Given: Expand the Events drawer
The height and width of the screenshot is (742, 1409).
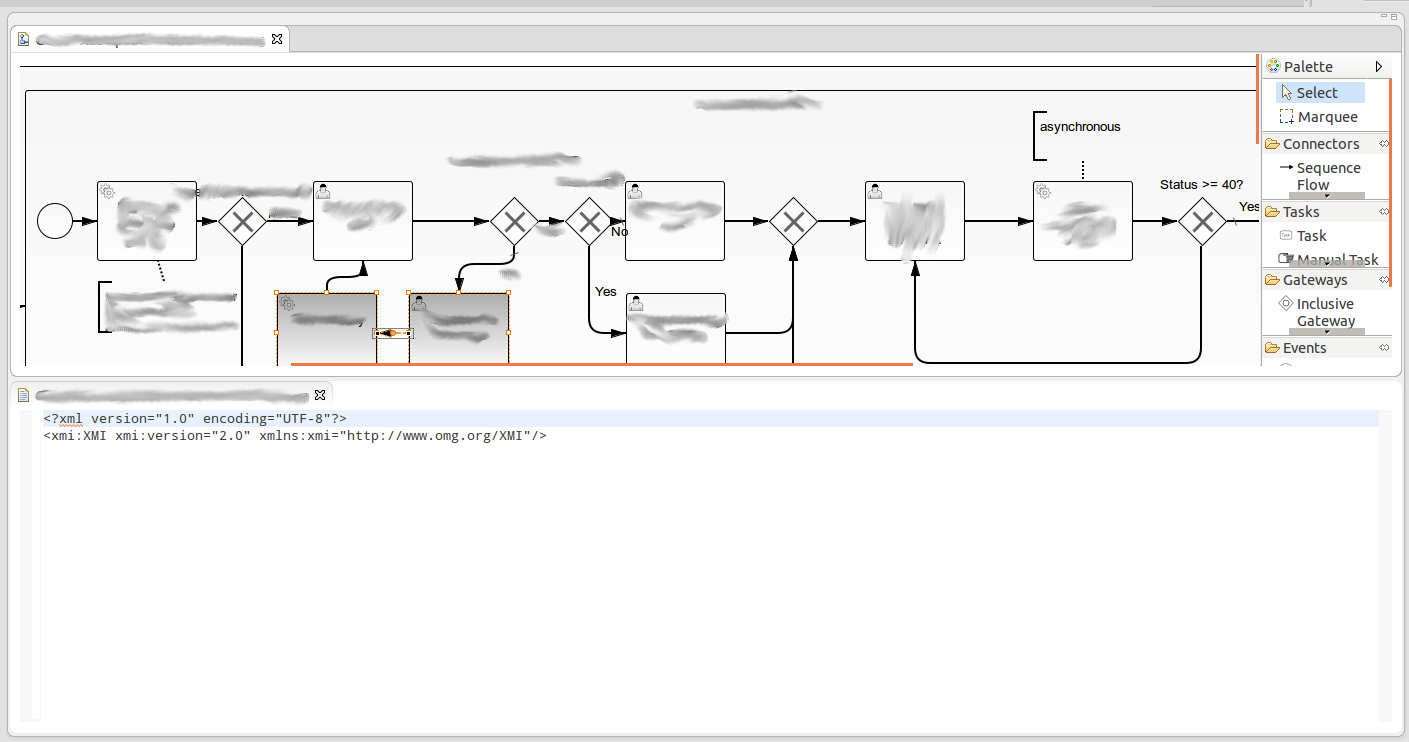Looking at the screenshot, I should click(1304, 348).
